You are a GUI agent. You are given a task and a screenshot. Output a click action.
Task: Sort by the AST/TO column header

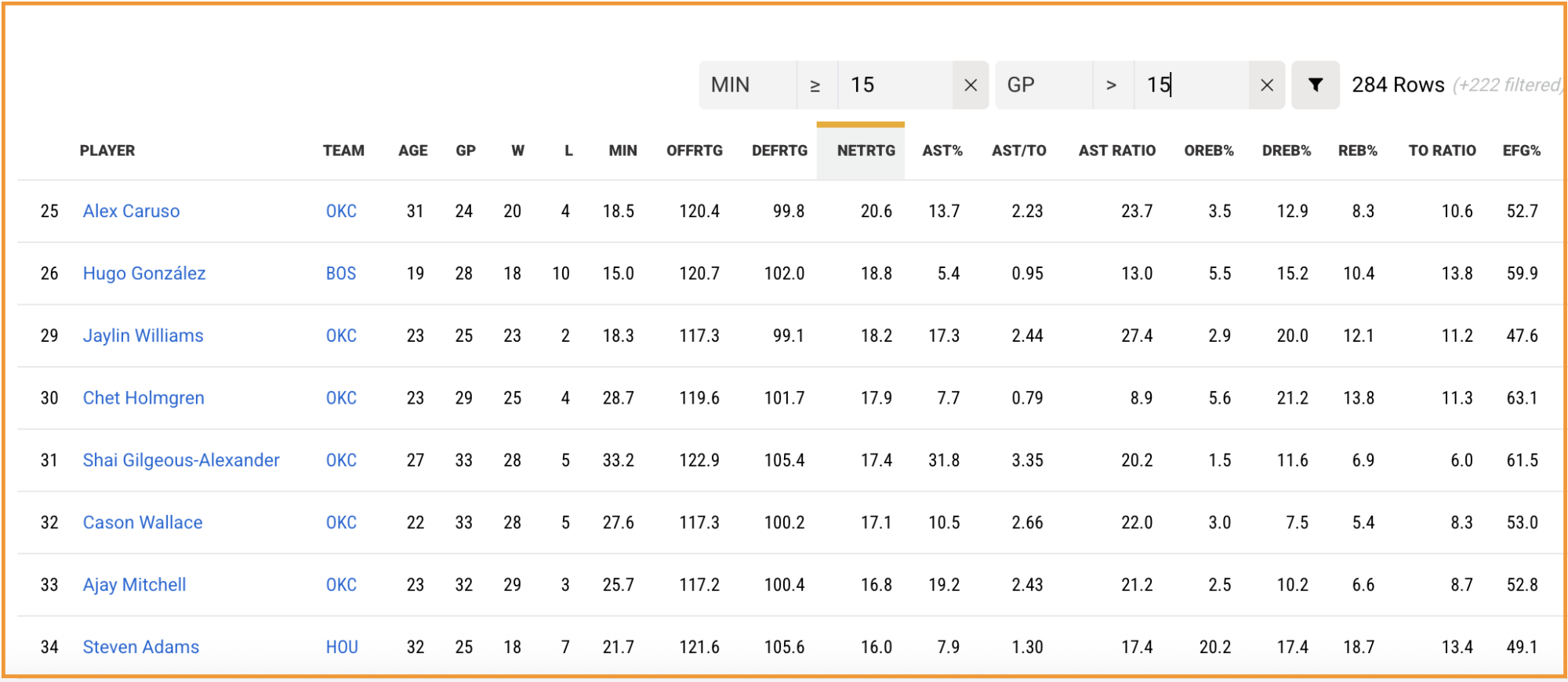pyautogui.click(x=1018, y=151)
